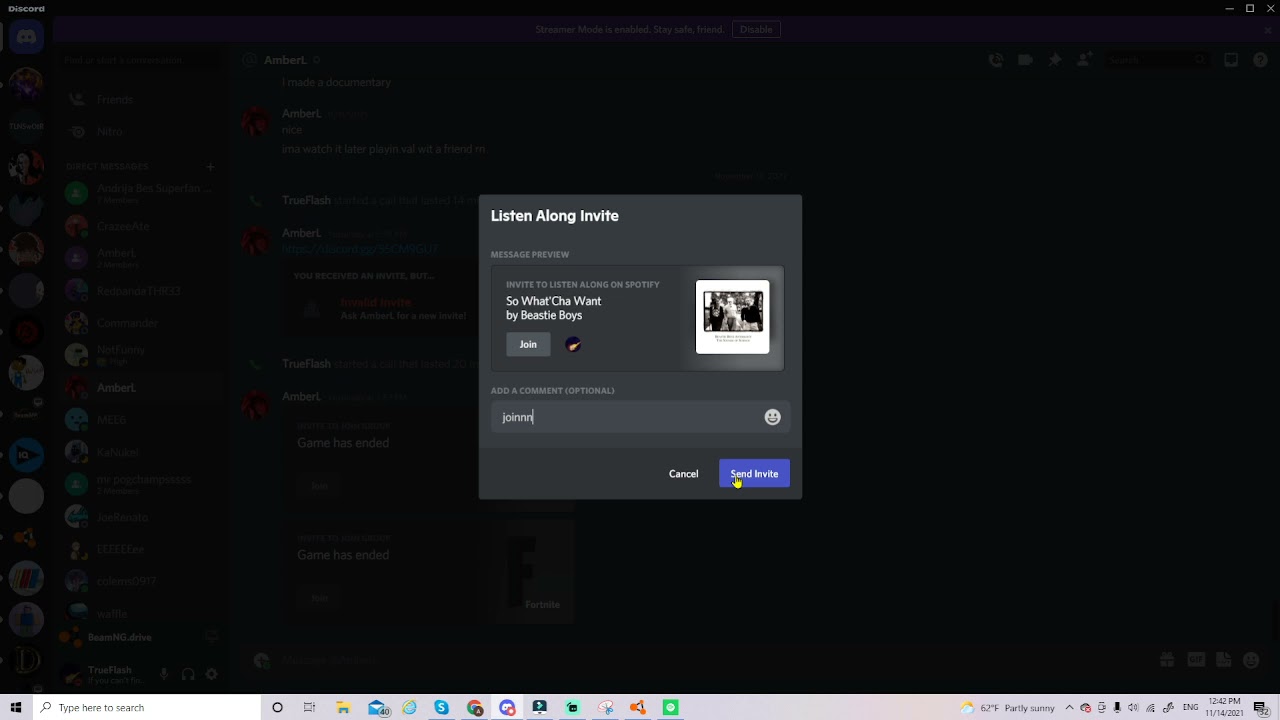Open the Help icon

pos(1260,60)
